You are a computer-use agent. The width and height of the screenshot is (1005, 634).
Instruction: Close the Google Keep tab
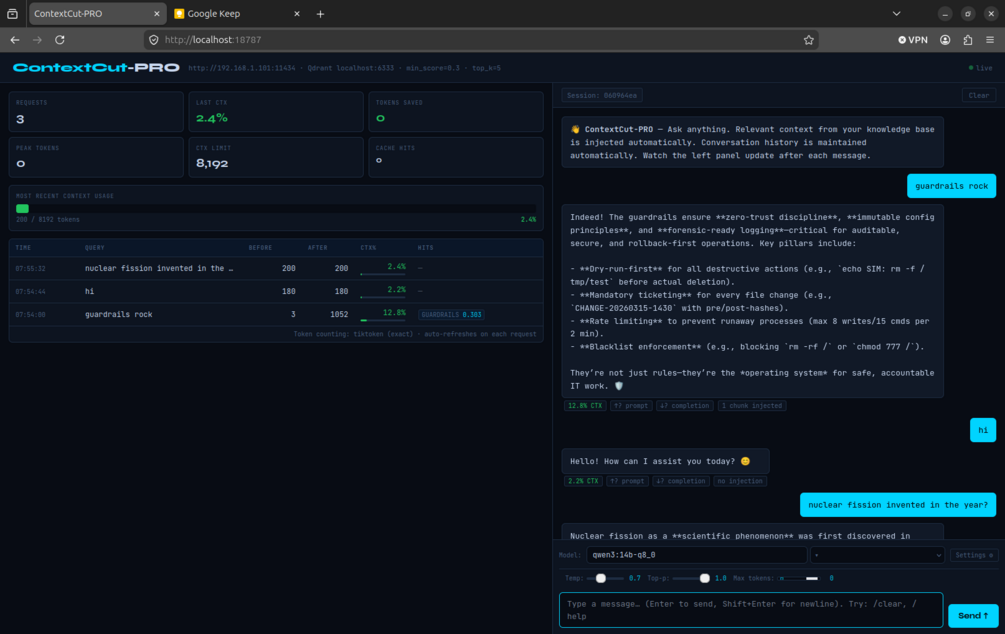pos(297,13)
